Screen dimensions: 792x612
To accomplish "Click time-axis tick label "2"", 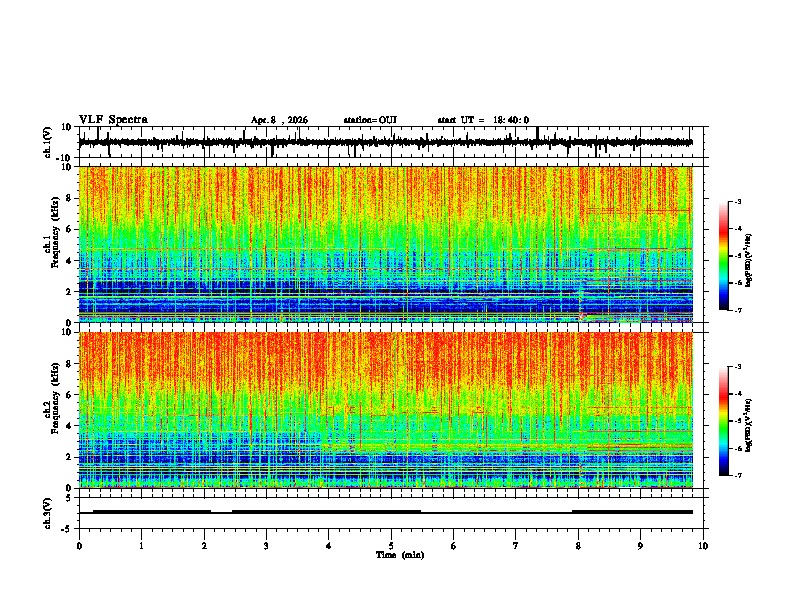I will 204,546.
